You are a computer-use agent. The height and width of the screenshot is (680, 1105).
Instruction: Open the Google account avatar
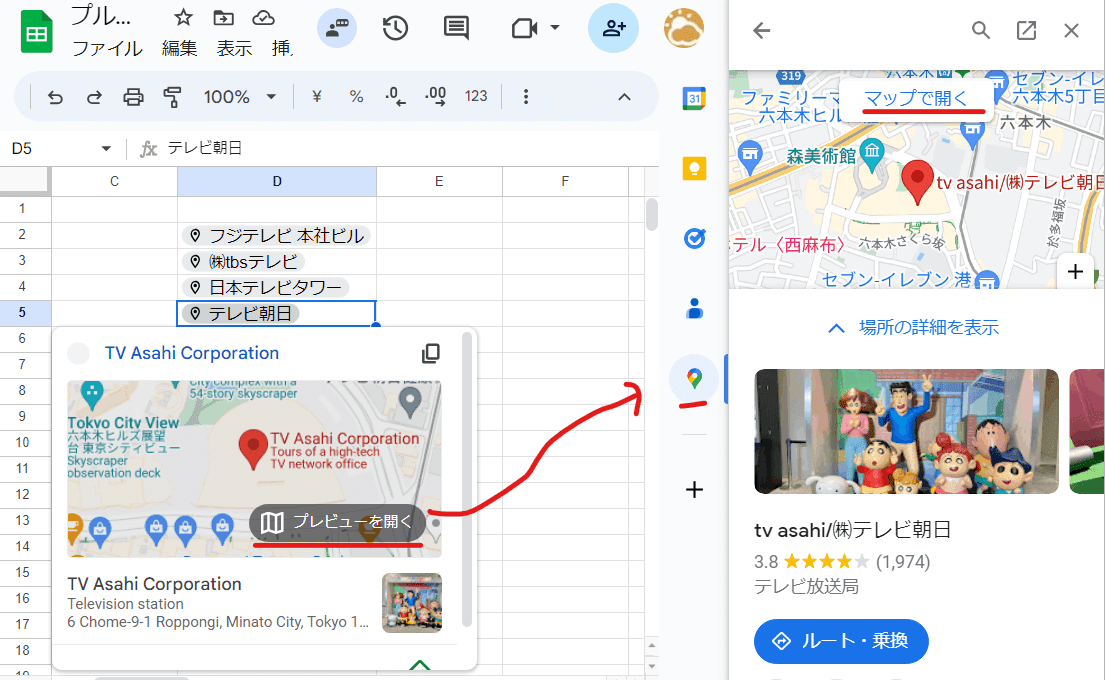tap(684, 28)
